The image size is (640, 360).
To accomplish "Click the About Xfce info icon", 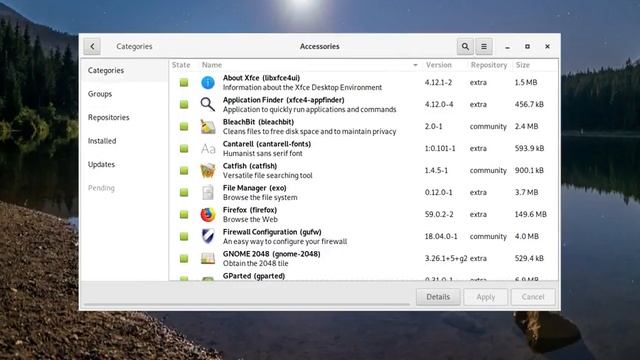I will click(208, 82).
